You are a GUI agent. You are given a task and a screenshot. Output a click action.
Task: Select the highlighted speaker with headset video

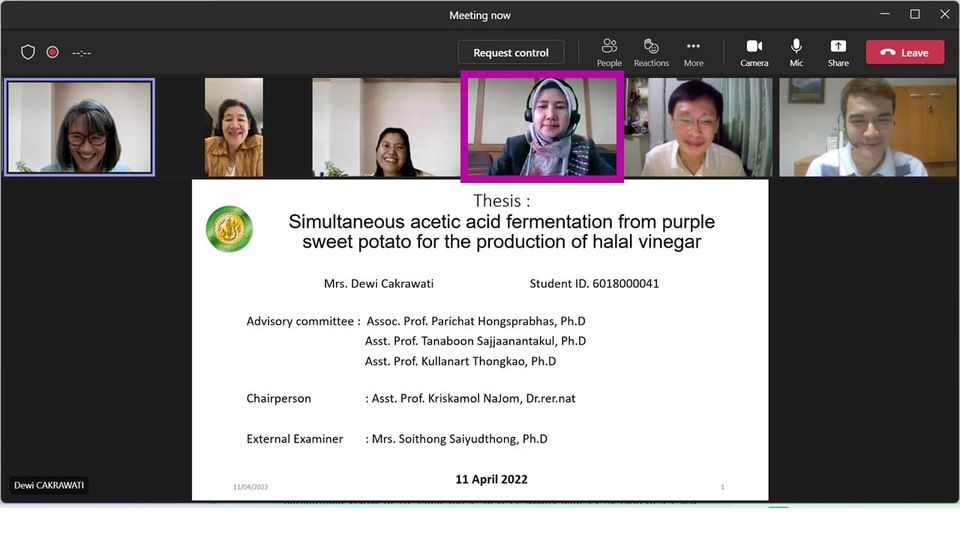(x=542, y=126)
